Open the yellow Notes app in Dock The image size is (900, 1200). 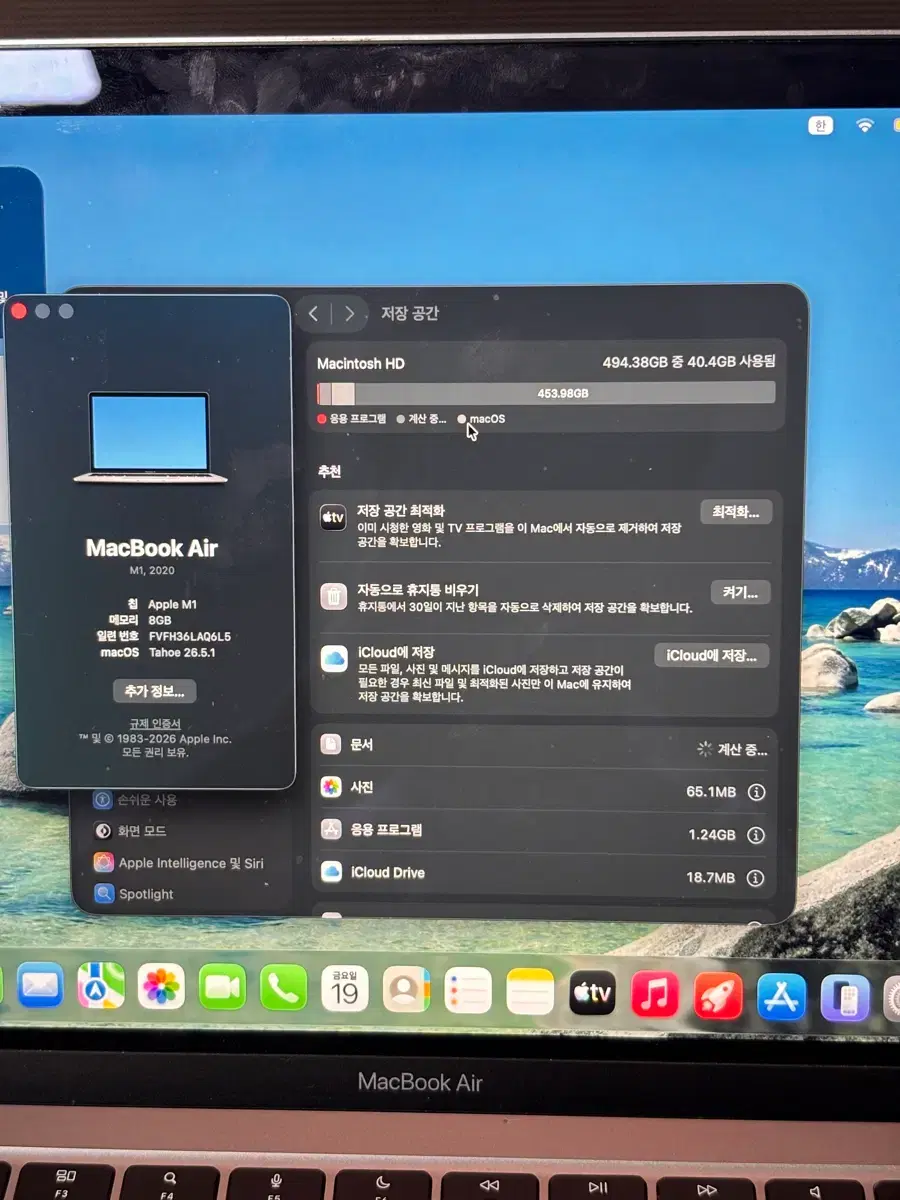(530, 992)
